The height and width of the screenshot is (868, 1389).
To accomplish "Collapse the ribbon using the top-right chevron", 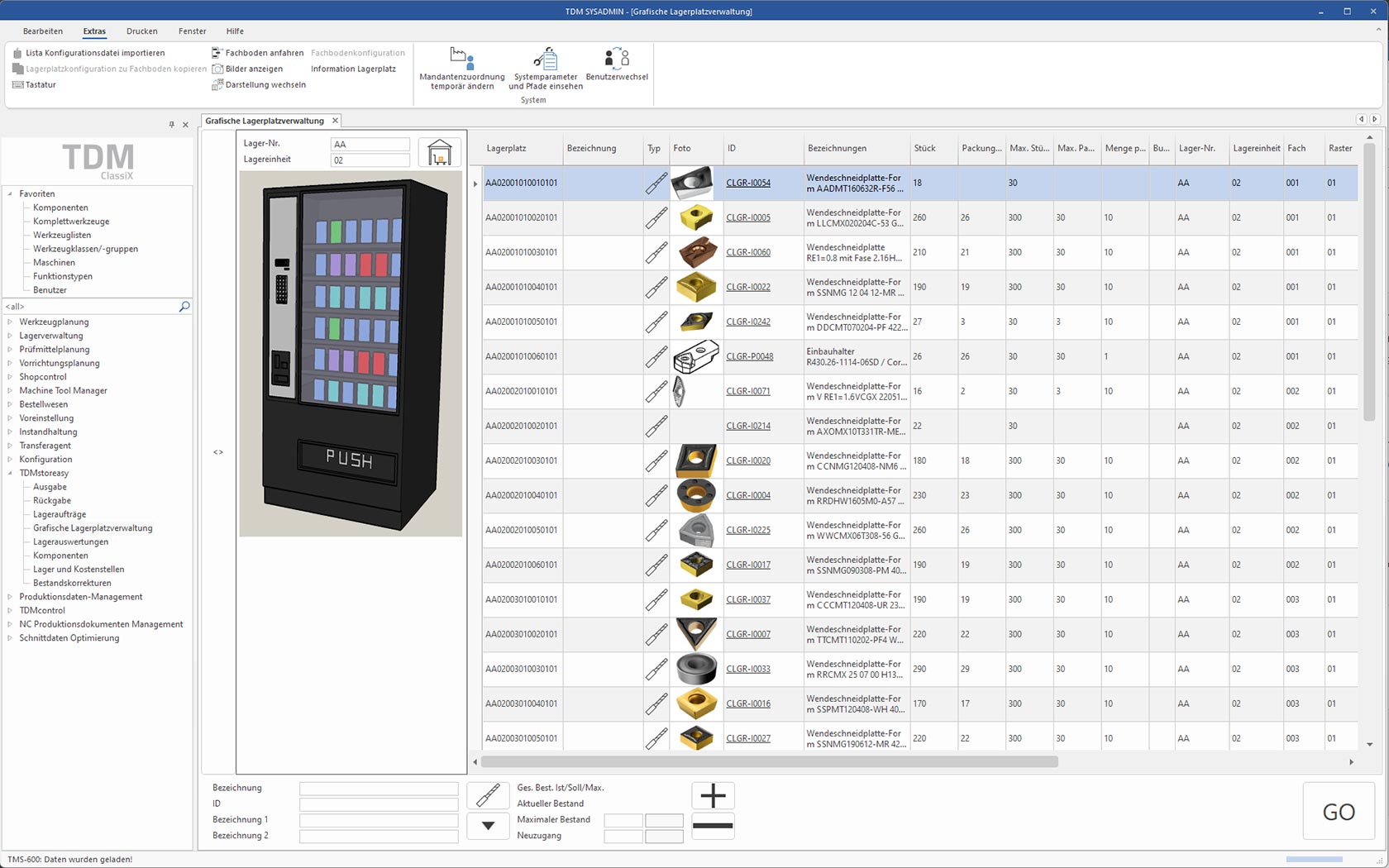I will tap(1377, 29).
